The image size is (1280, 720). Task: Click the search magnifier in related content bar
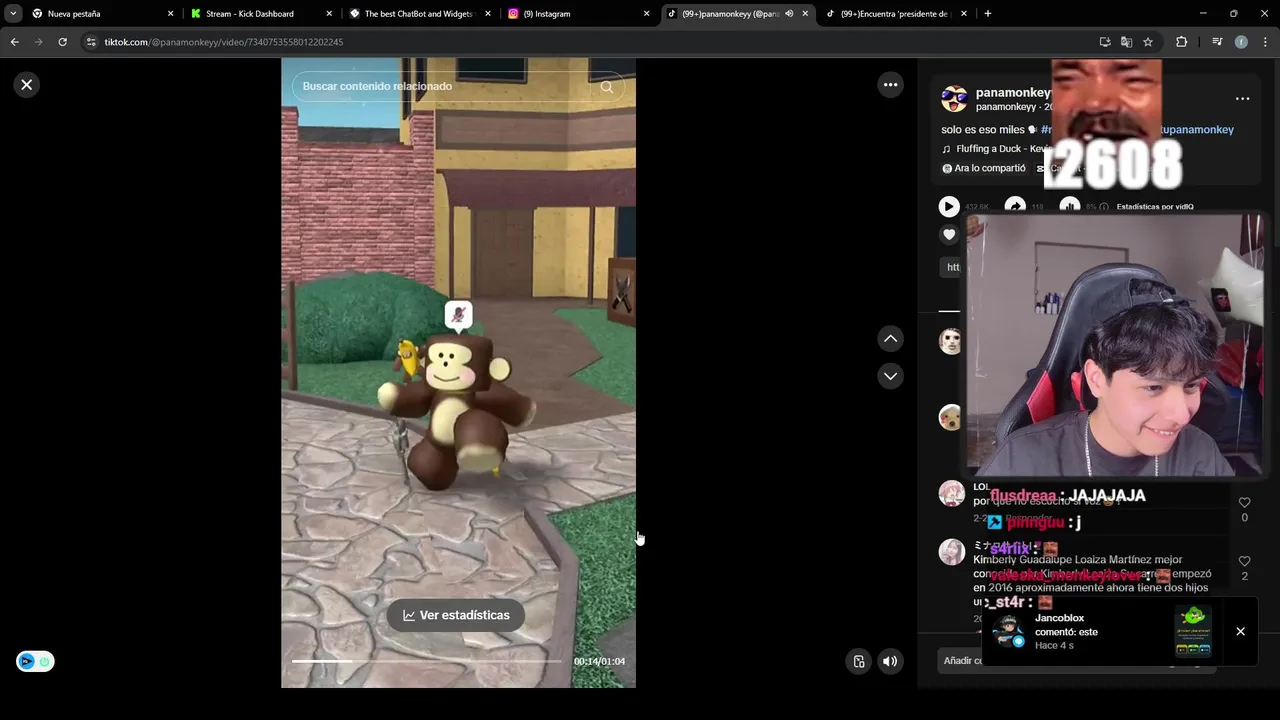[x=607, y=87]
